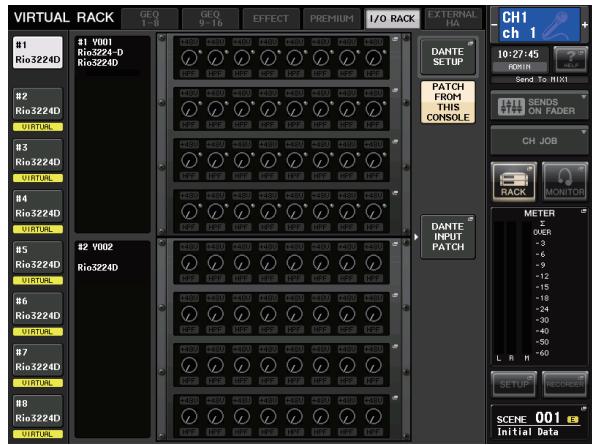Click the yellow E mark beside SCENE 001
The image size is (593, 445).
coord(573,419)
